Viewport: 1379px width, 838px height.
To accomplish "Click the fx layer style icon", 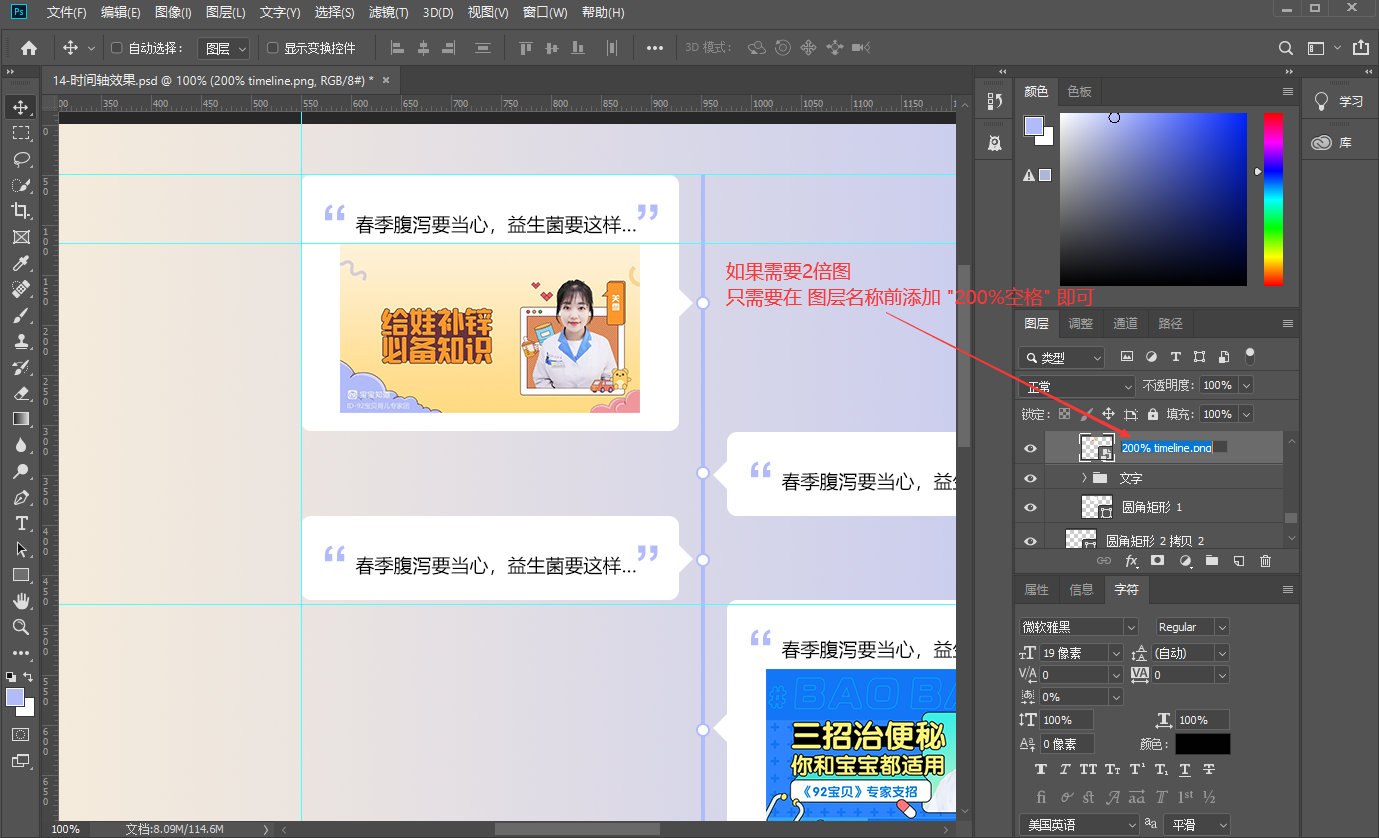I will [1132, 562].
